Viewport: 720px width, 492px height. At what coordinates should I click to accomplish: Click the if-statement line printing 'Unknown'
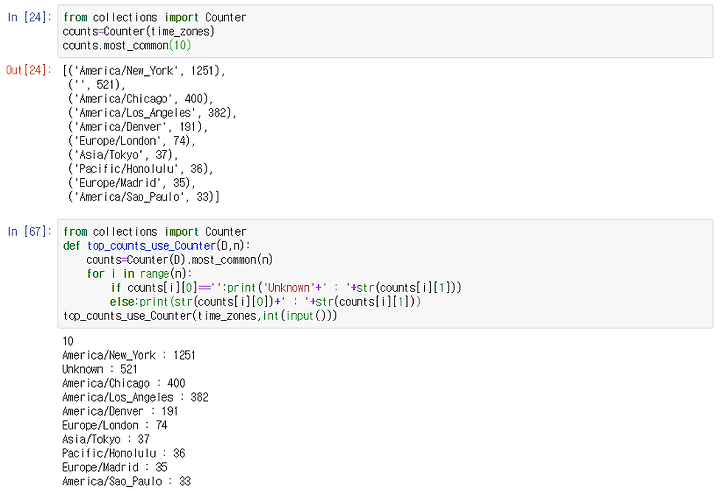(x=286, y=288)
